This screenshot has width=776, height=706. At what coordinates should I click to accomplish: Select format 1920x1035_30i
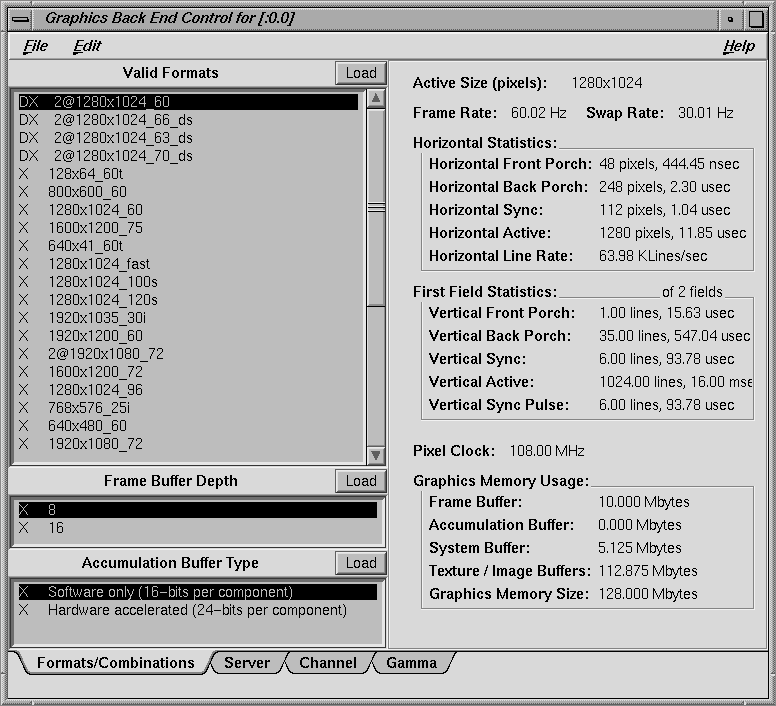[x=188, y=318]
